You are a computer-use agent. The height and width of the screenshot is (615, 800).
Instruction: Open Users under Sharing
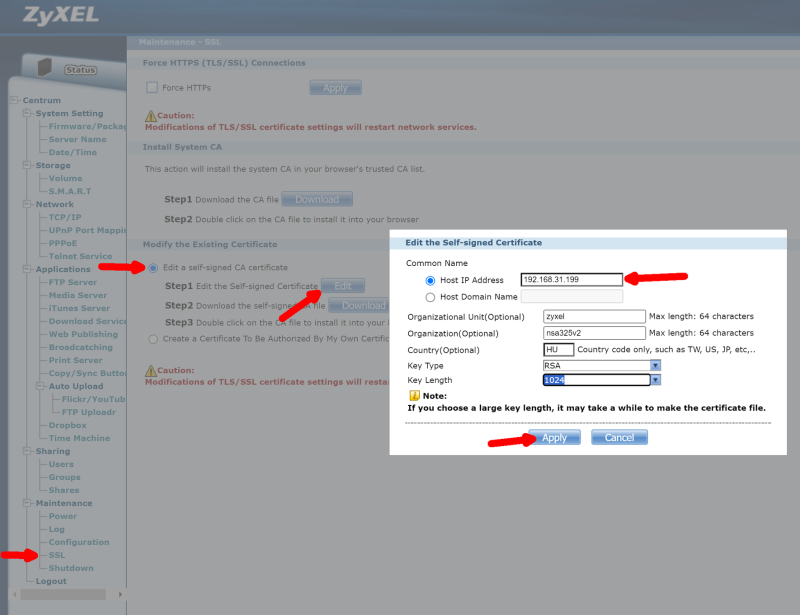click(x=61, y=464)
